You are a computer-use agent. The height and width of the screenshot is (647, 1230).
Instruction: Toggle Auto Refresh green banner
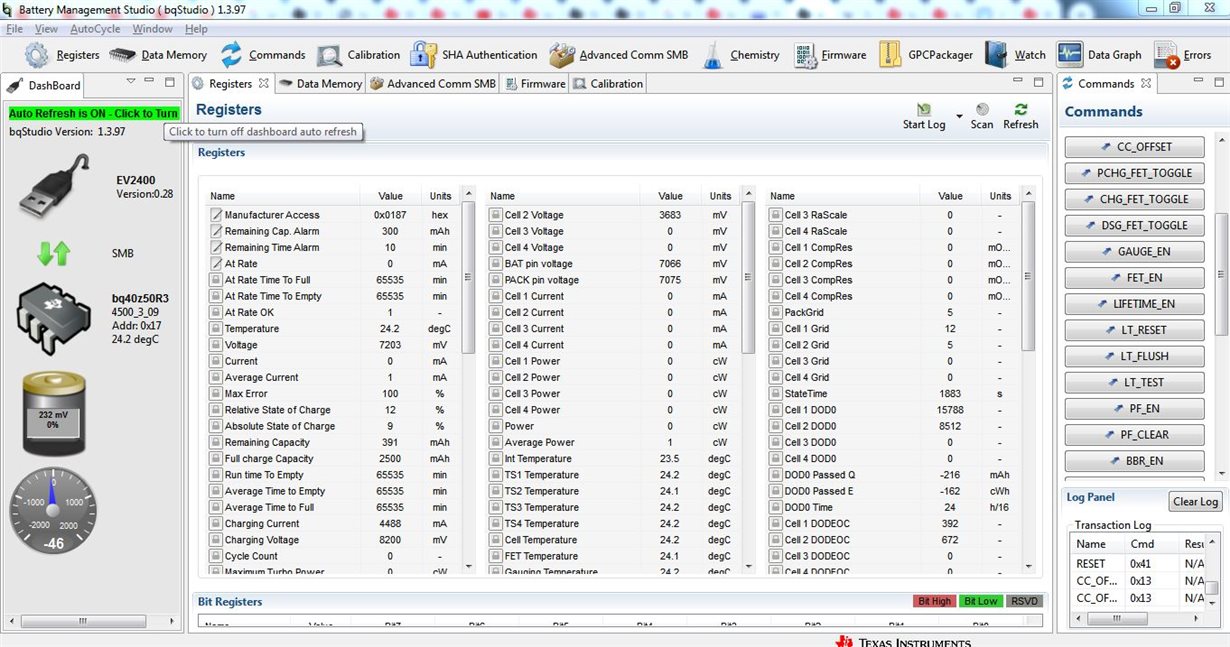tap(94, 113)
